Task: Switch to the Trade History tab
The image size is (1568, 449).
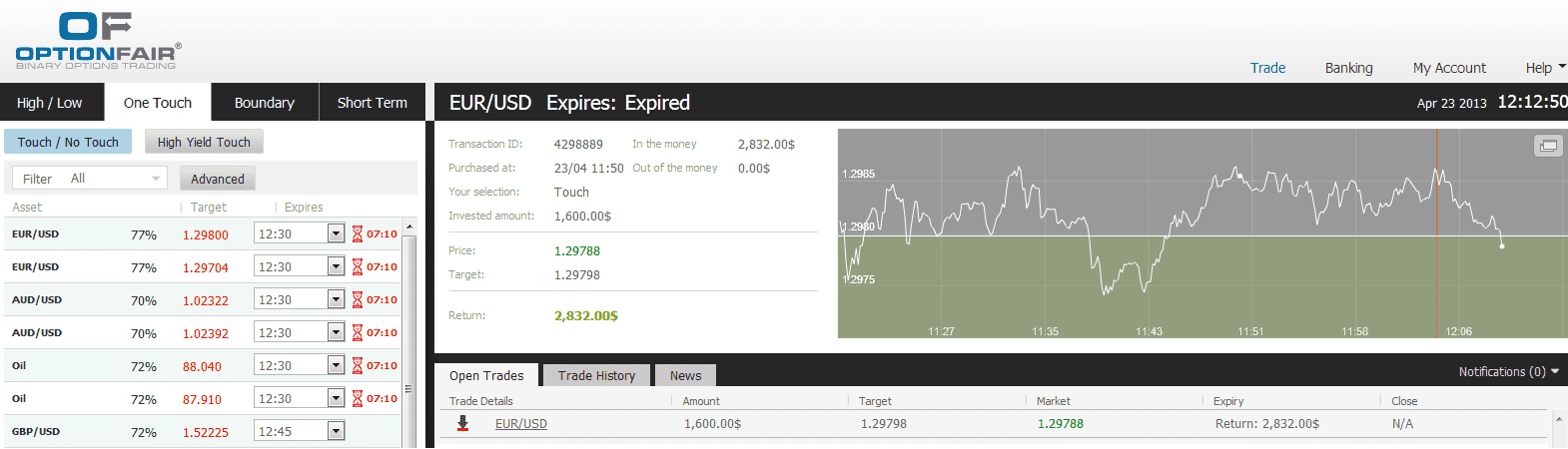Action: 596,375
